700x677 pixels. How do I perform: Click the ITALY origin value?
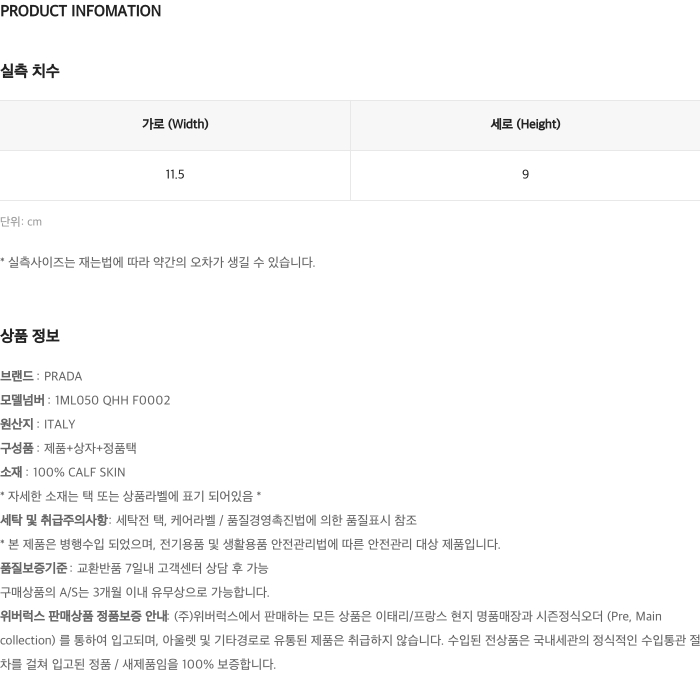coord(59,425)
